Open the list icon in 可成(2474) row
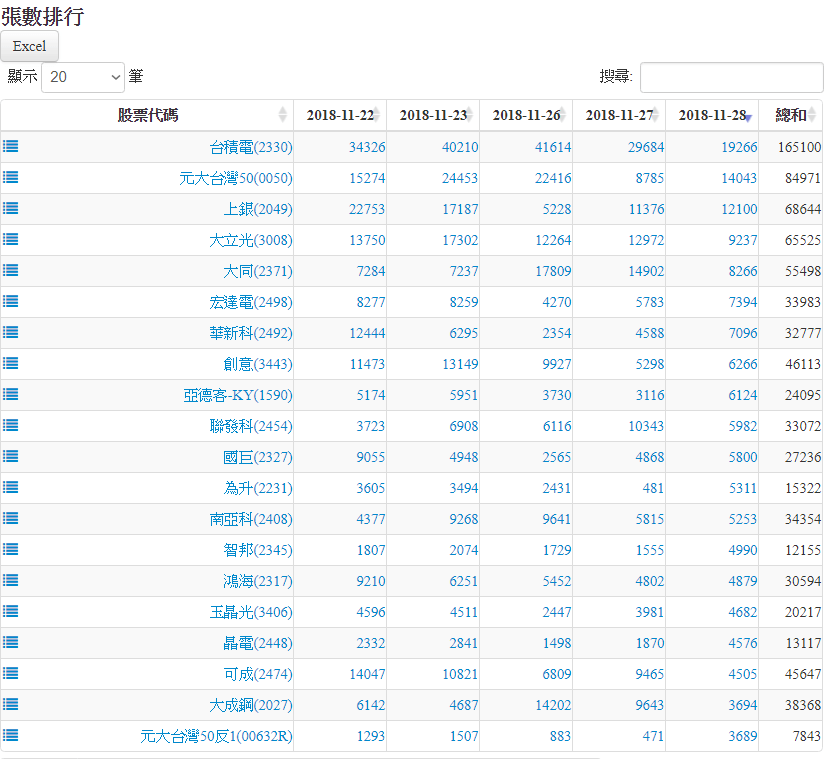 coord(10,673)
